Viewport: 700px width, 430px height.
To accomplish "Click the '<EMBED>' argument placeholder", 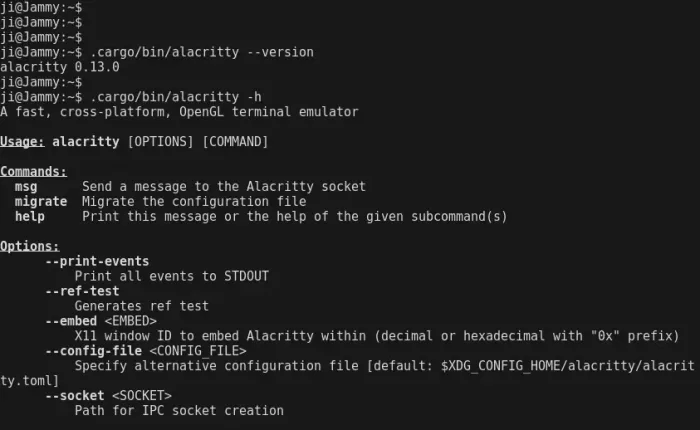I will [x=131, y=321].
